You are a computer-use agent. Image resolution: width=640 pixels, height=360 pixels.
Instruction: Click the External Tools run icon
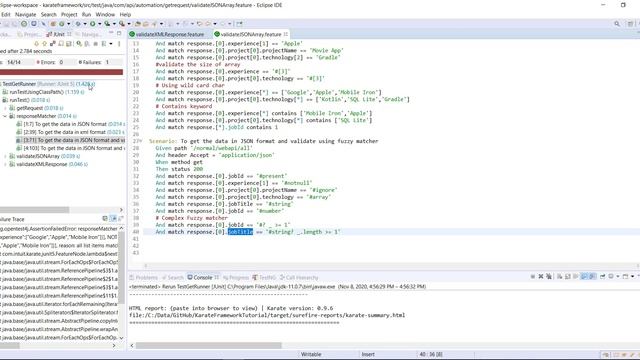coord(122,24)
